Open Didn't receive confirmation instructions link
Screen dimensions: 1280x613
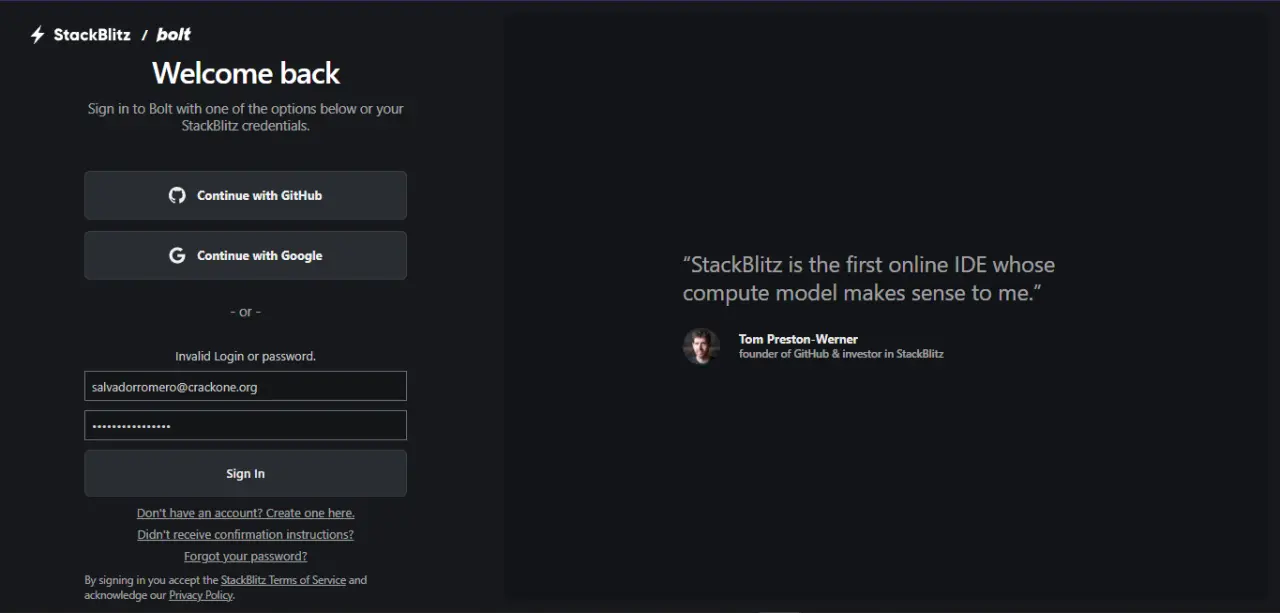tap(245, 535)
